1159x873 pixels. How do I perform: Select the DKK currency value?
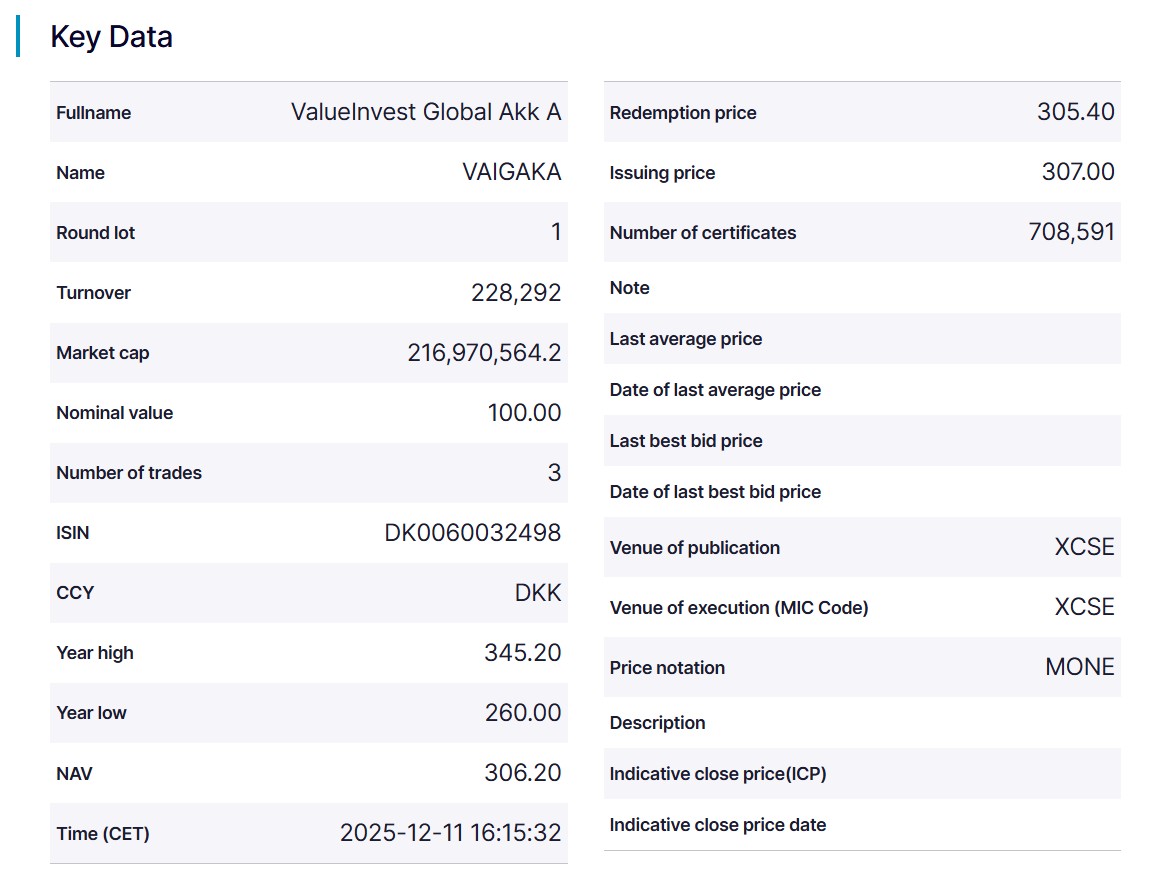click(538, 593)
